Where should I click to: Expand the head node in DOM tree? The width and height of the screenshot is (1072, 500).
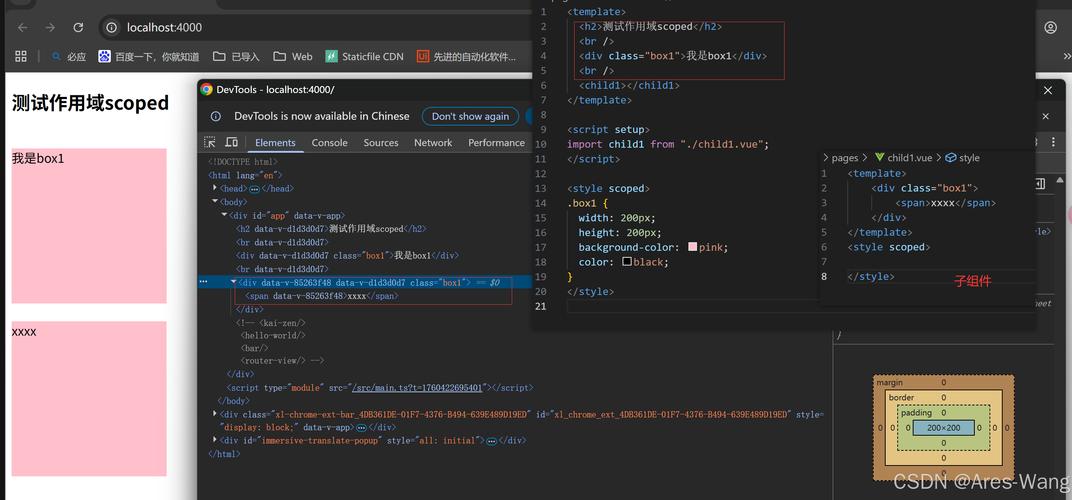pyautogui.click(x=215, y=188)
